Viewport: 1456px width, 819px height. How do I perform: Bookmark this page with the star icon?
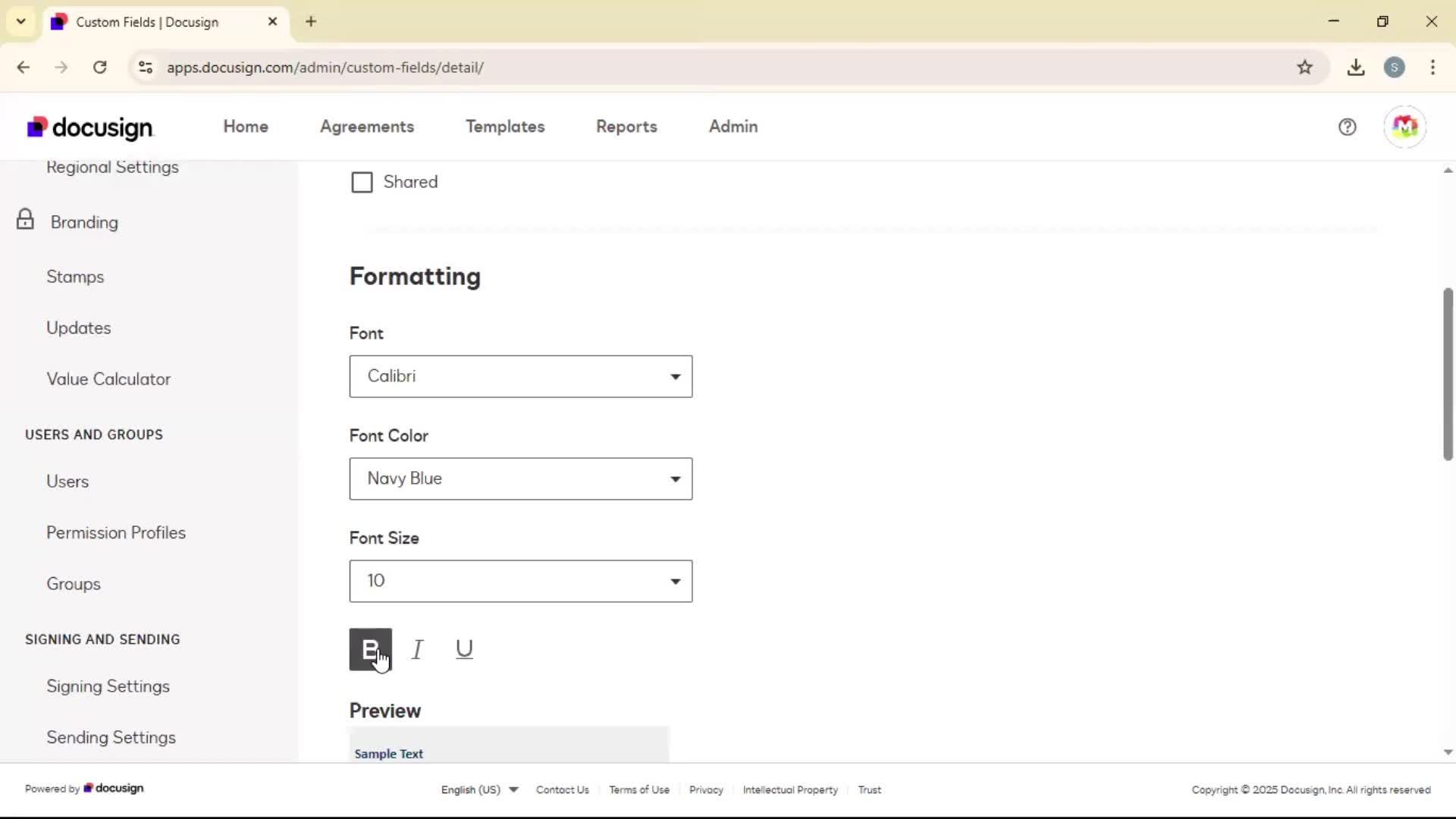point(1304,67)
